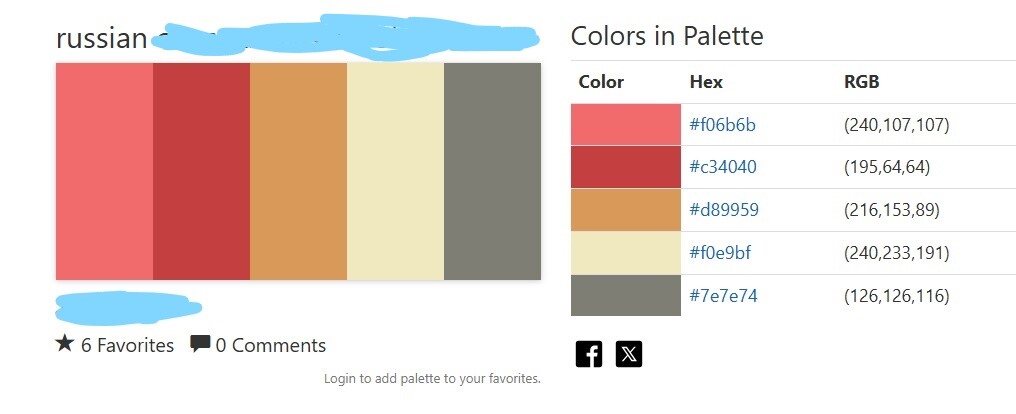Click the dark red stripe in the large palette
1016x414 pixels.
click(201, 171)
